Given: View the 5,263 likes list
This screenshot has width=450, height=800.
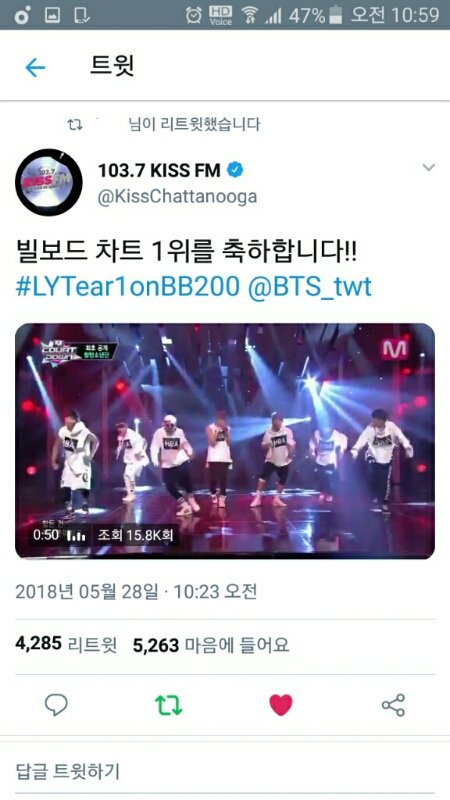Looking at the screenshot, I should click(x=211, y=645).
